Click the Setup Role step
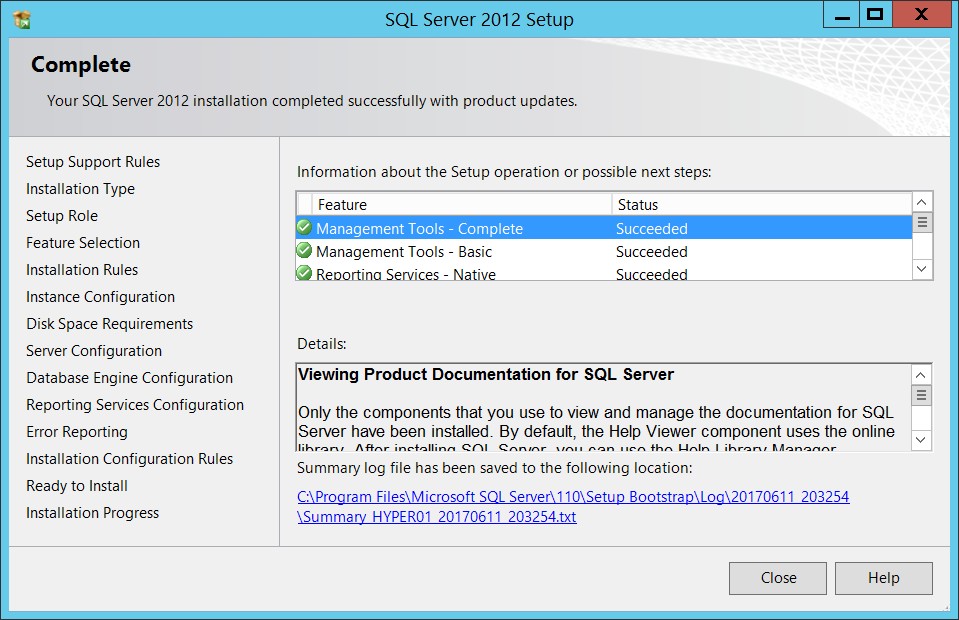 point(62,216)
